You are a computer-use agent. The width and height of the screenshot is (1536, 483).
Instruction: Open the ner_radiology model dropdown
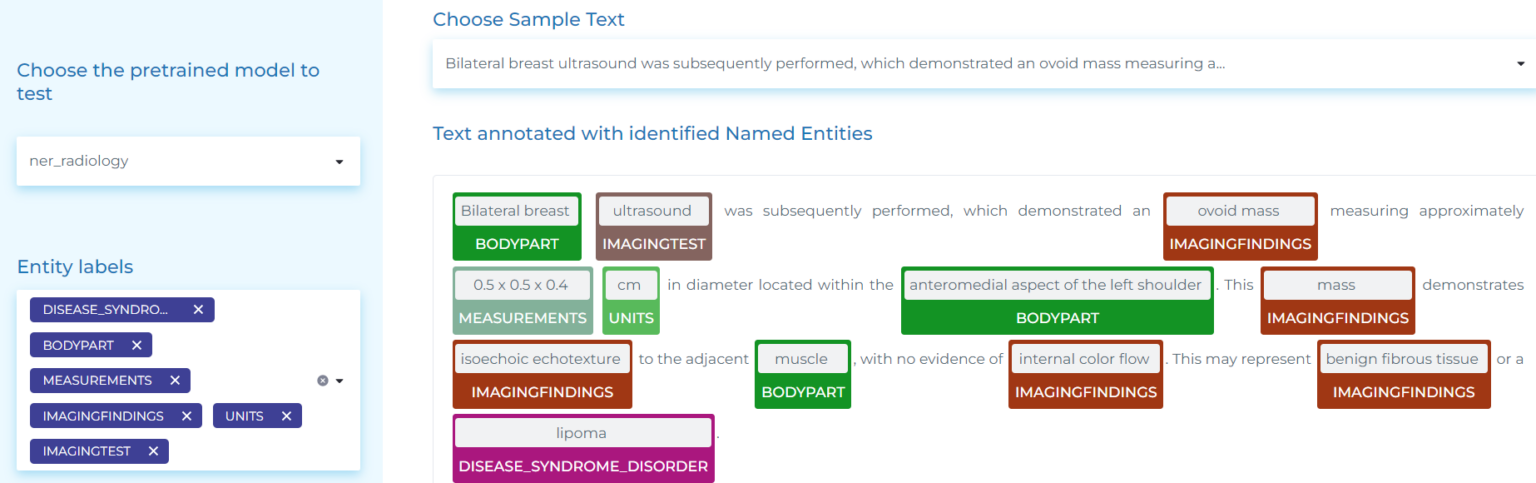[x=188, y=161]
